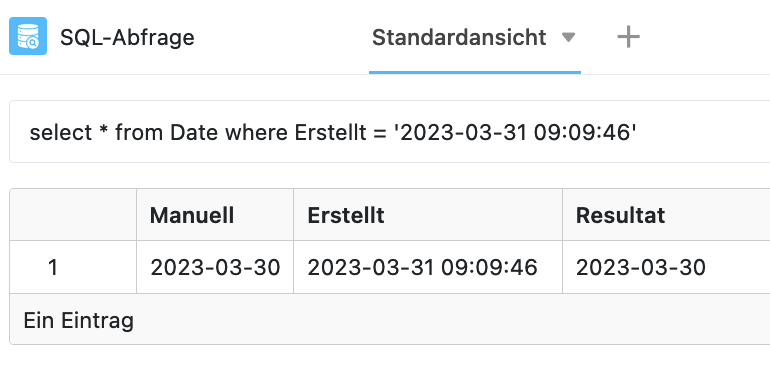Click Manuell cell value 2023-03-30

tap(215, 268)
